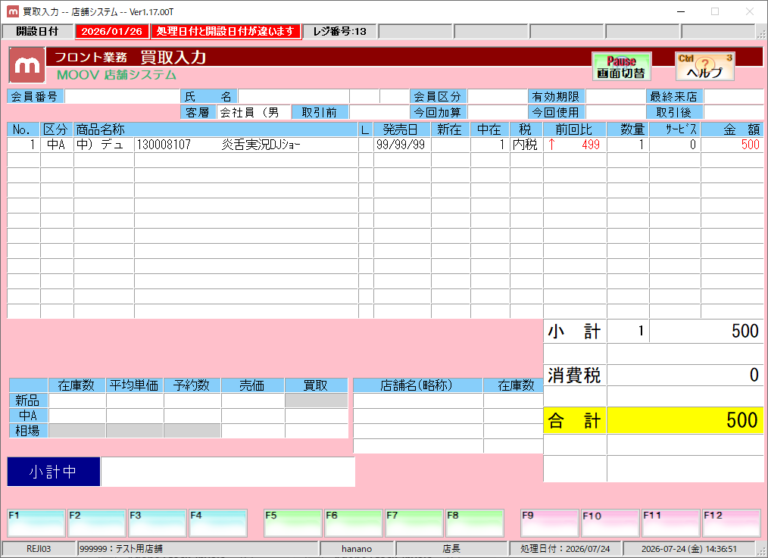Click the 会員番号 input field
Screen dimensions: 768x558
[122, 97]
